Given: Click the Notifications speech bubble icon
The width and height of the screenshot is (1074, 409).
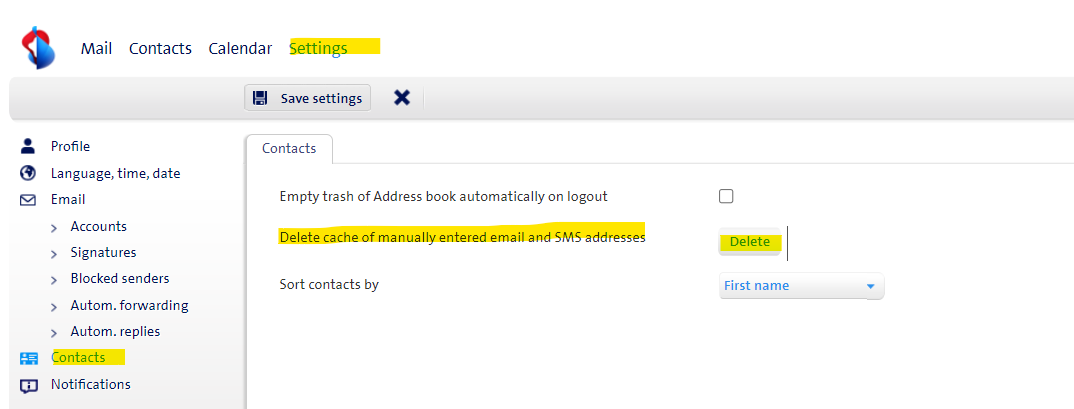Looking at the screenshot, I should tap(28, 385).
